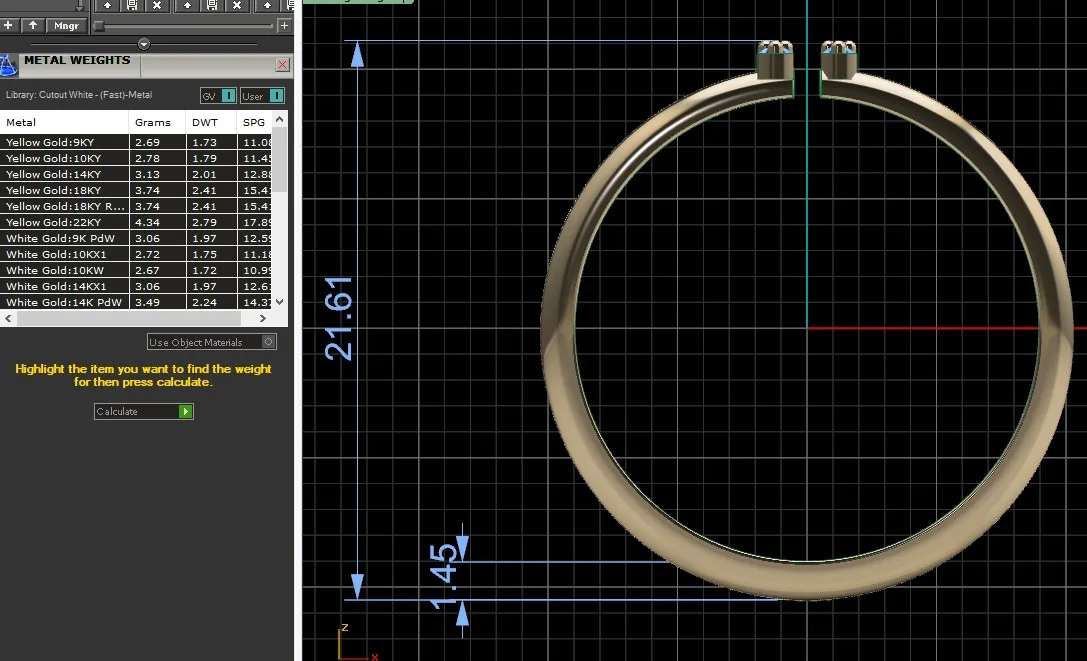Screen dimensions: 1087x661
Task: Select the Yellow Gold:14KY row
Action: pyautogui.click(x=136, y=174)
